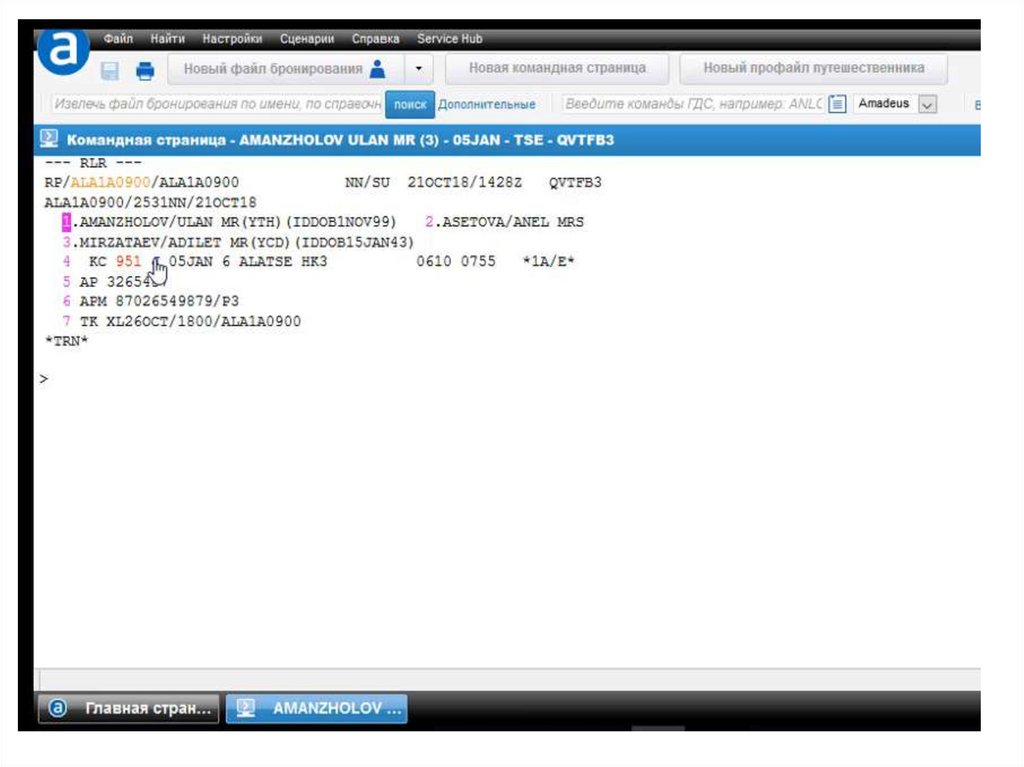Screen dimensions: 1024x767
Task: Open the Файл menu
Action: pos(118,39)
